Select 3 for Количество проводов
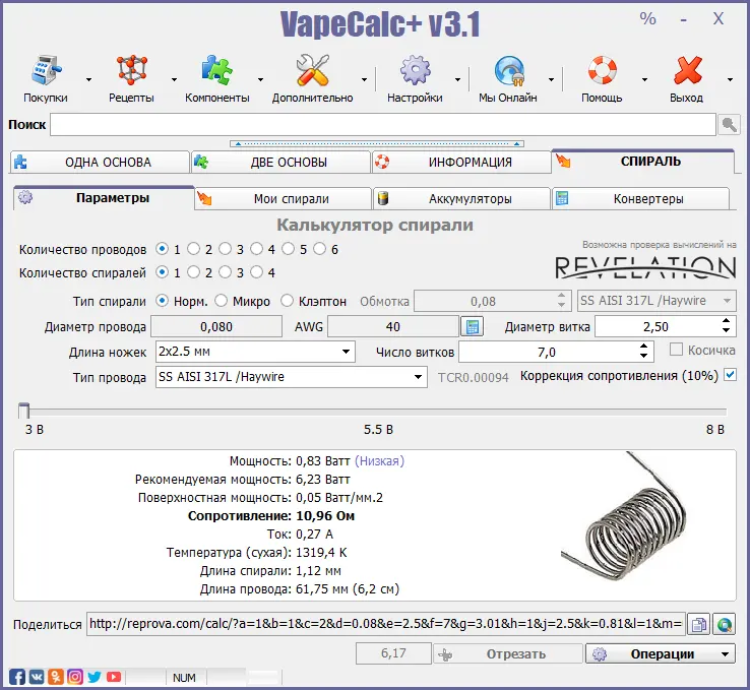The width and height of the screenshot is (750, 690). (225, 249)
